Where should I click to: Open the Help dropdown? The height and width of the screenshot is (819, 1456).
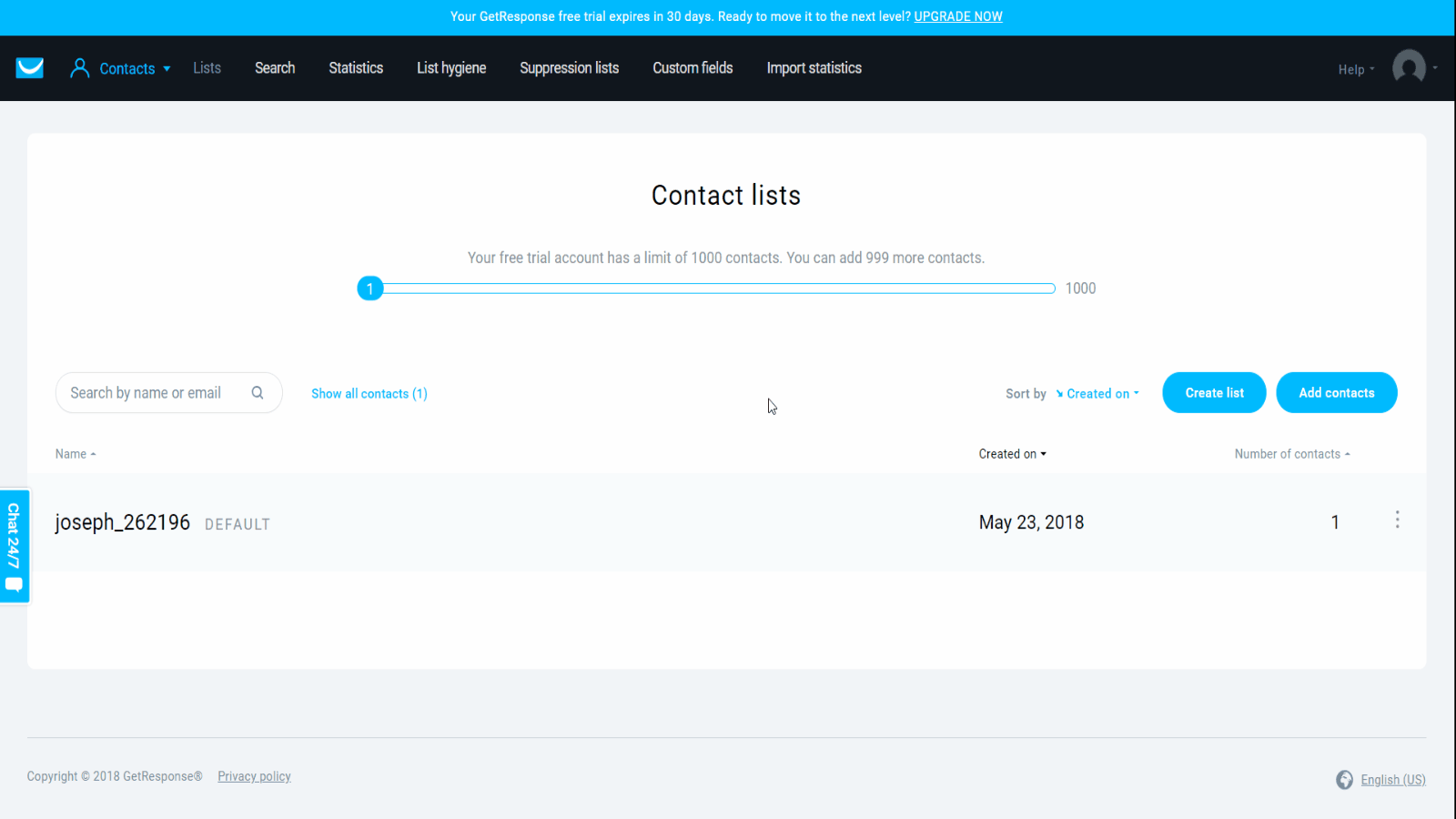click(x=1356, y=69)
